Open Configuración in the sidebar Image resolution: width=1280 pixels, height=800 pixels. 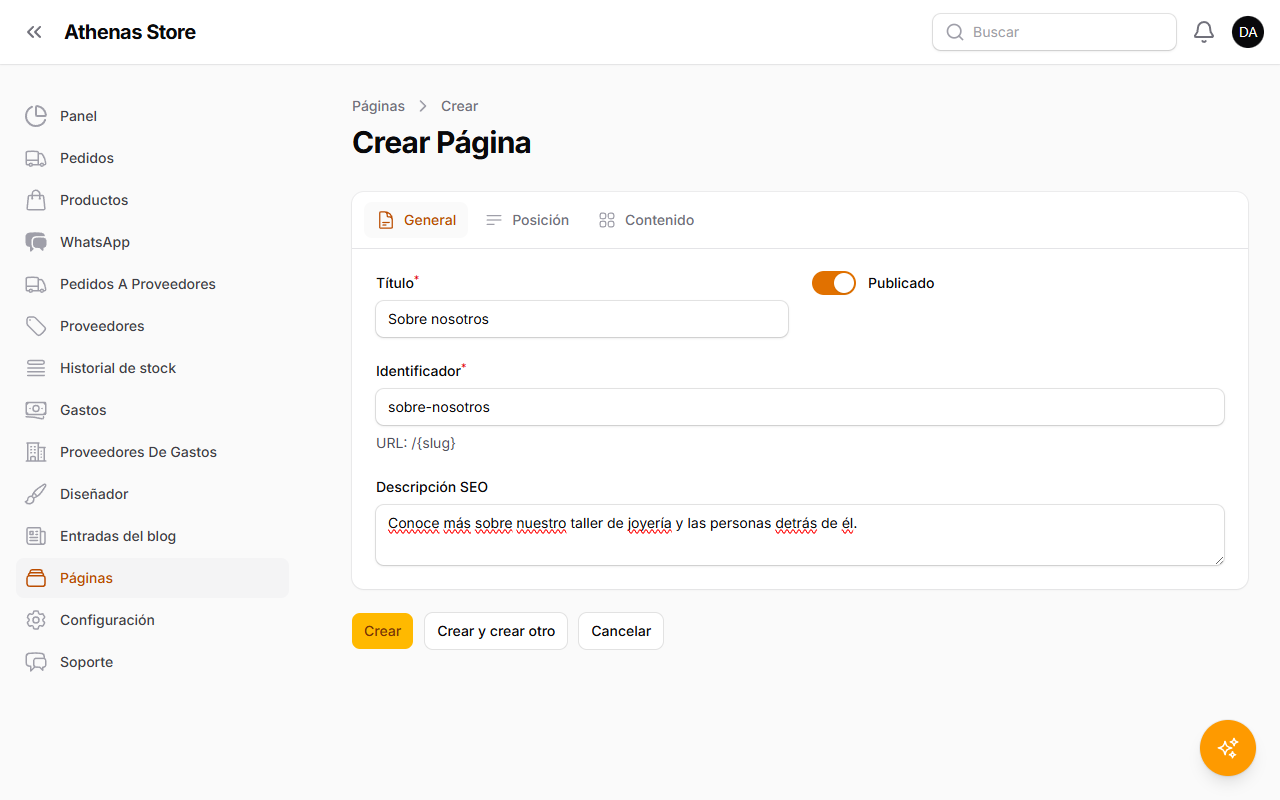pyautogui.click(x=152, y=620)
